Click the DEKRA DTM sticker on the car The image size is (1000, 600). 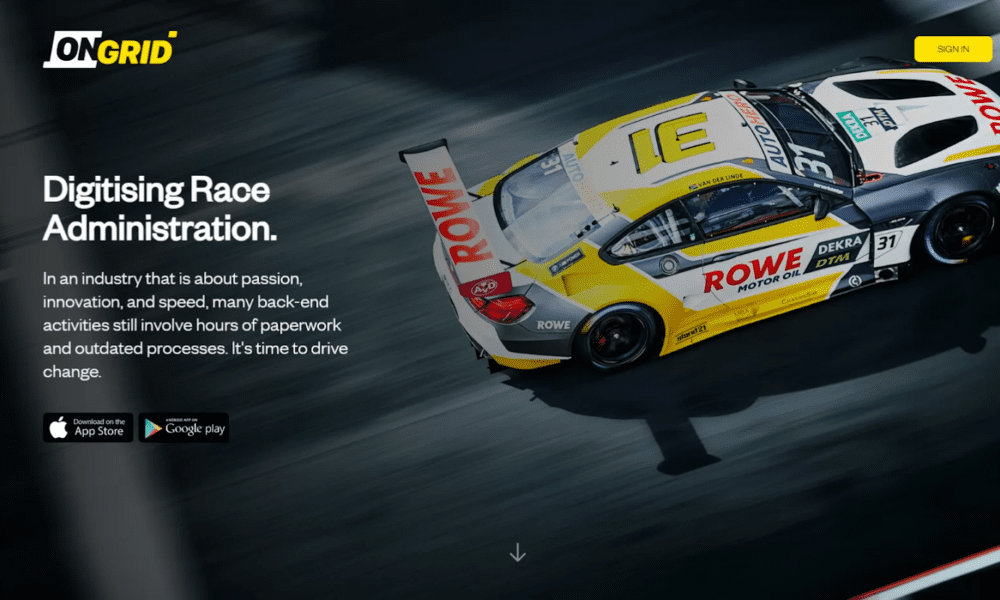(836, 254)
